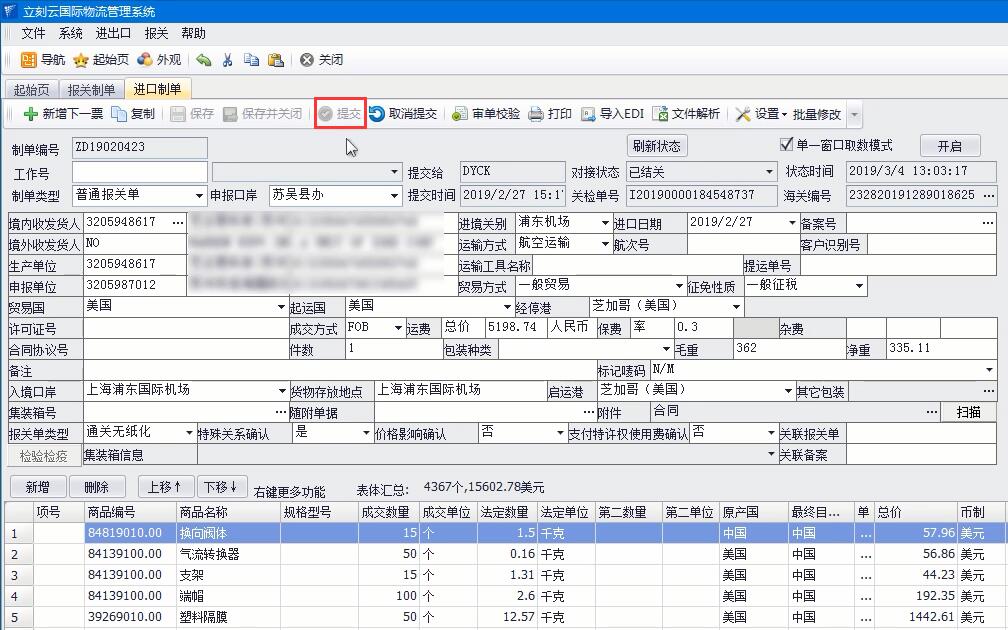The height and width of the screenshot is (630, 1008).
Task: Click 取消提交 to cancel submission
Action: pos(377,114)
